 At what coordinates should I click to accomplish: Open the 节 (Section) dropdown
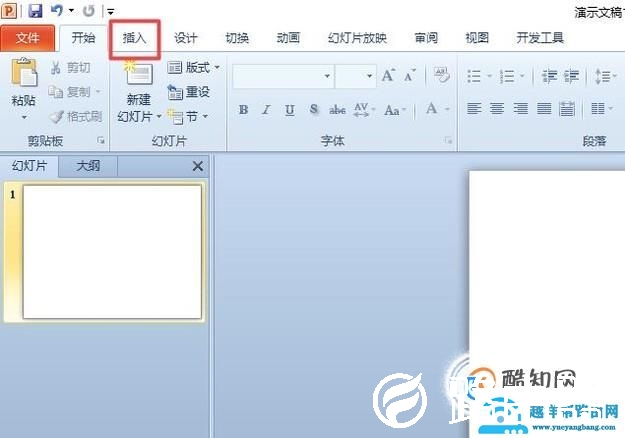coord(187,117)
